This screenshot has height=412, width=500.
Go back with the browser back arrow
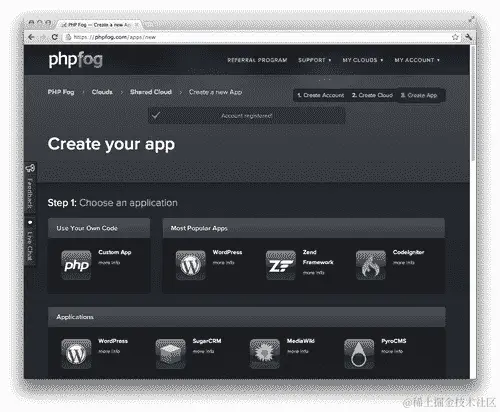pos(31,37)
